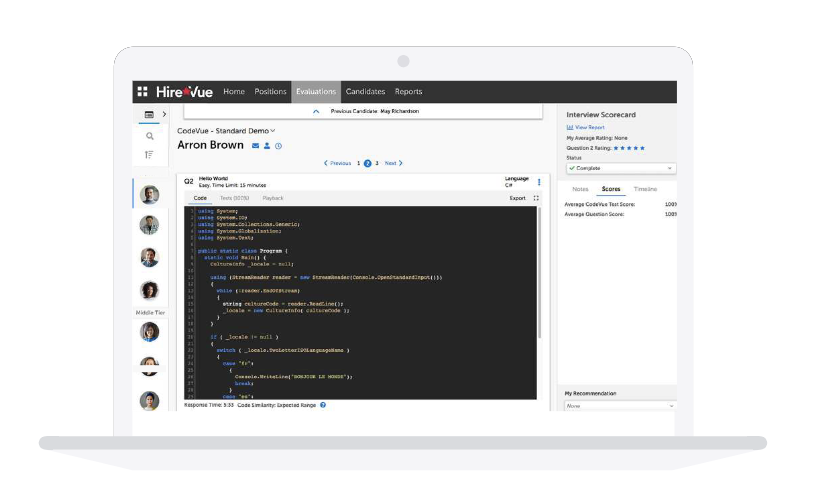Go to Candidates in top navigation
This screenshot has height=502, width=826.
tap(366, 92)
